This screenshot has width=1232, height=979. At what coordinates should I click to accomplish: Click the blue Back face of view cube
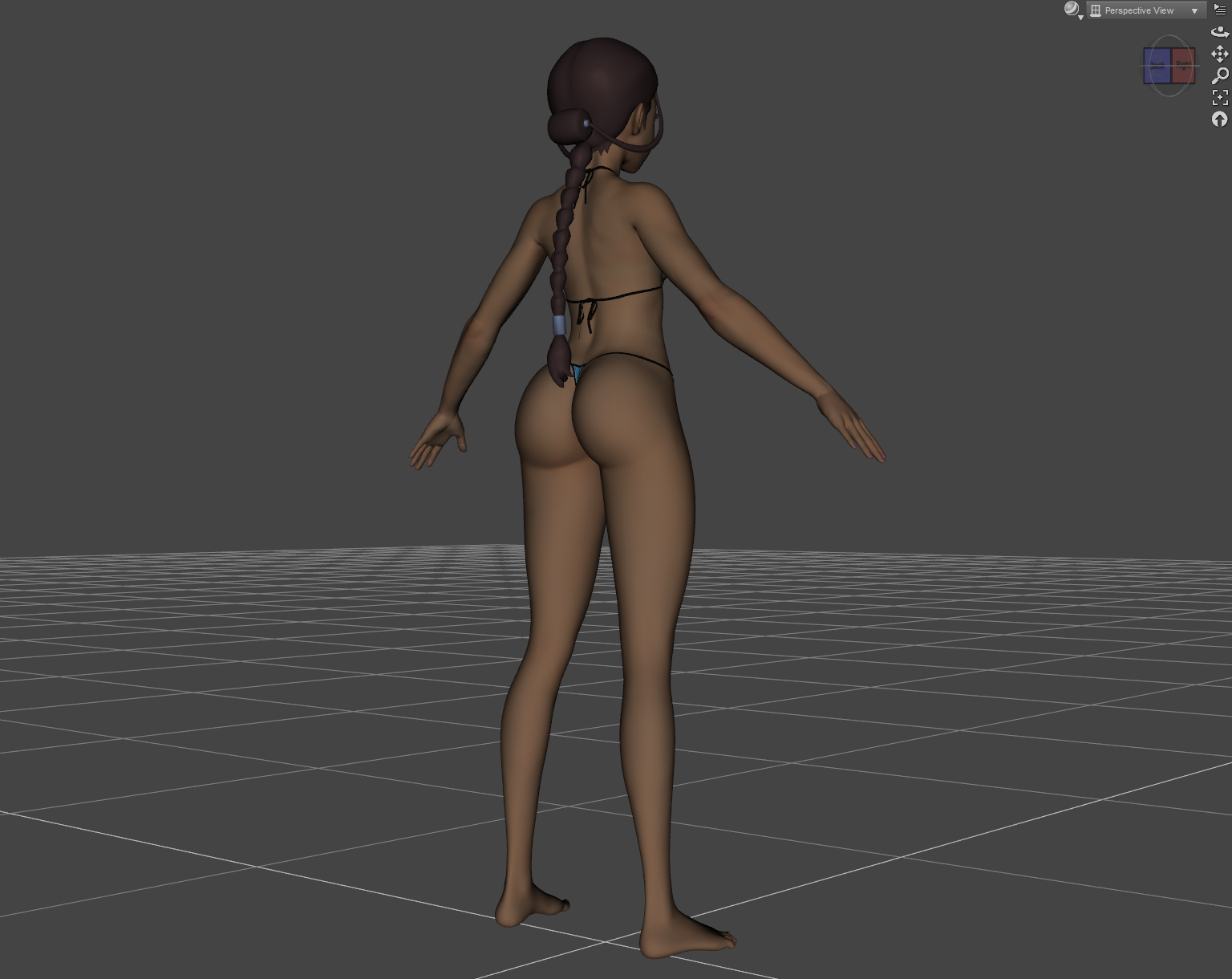point(1157,66)
